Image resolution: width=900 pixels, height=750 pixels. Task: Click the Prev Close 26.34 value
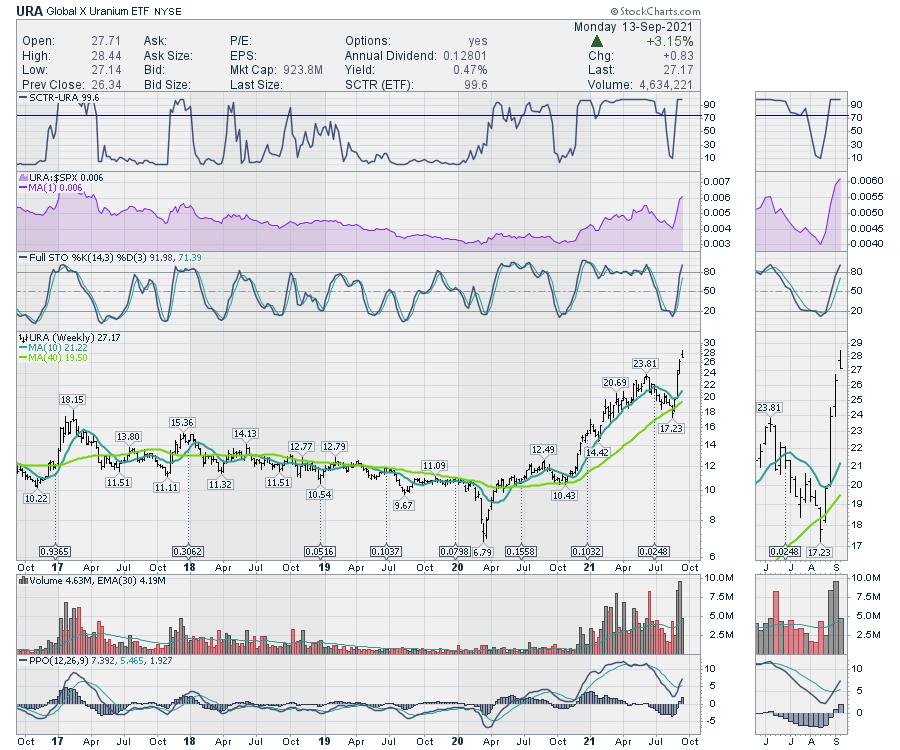(106, 84)
